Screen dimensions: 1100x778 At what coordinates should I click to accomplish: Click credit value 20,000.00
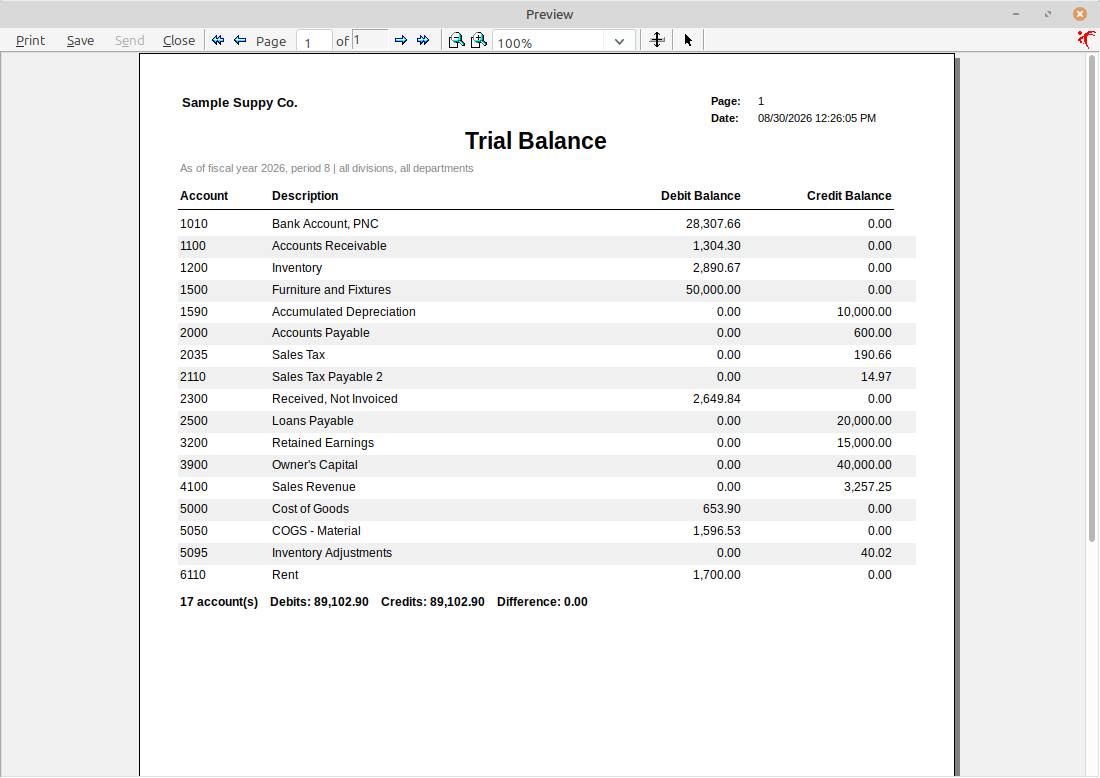pos(864,421)
